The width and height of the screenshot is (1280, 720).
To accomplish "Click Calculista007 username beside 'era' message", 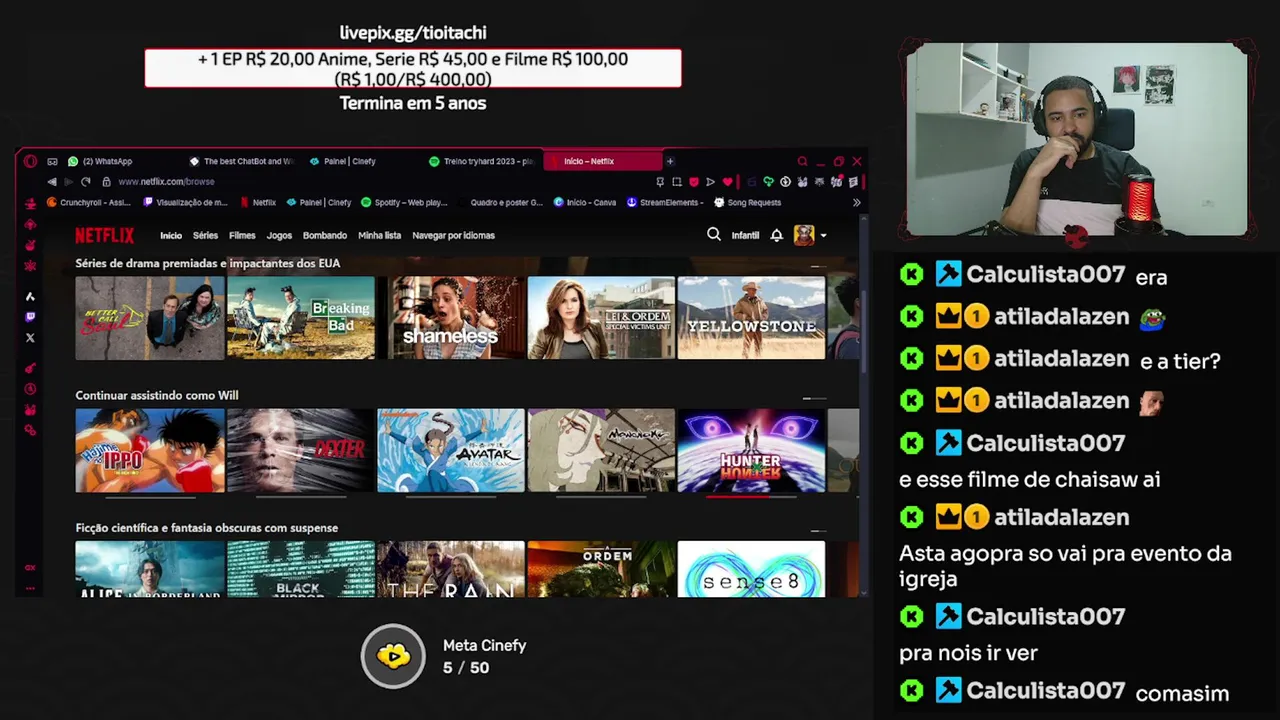I will click(x=1045, y=275).
